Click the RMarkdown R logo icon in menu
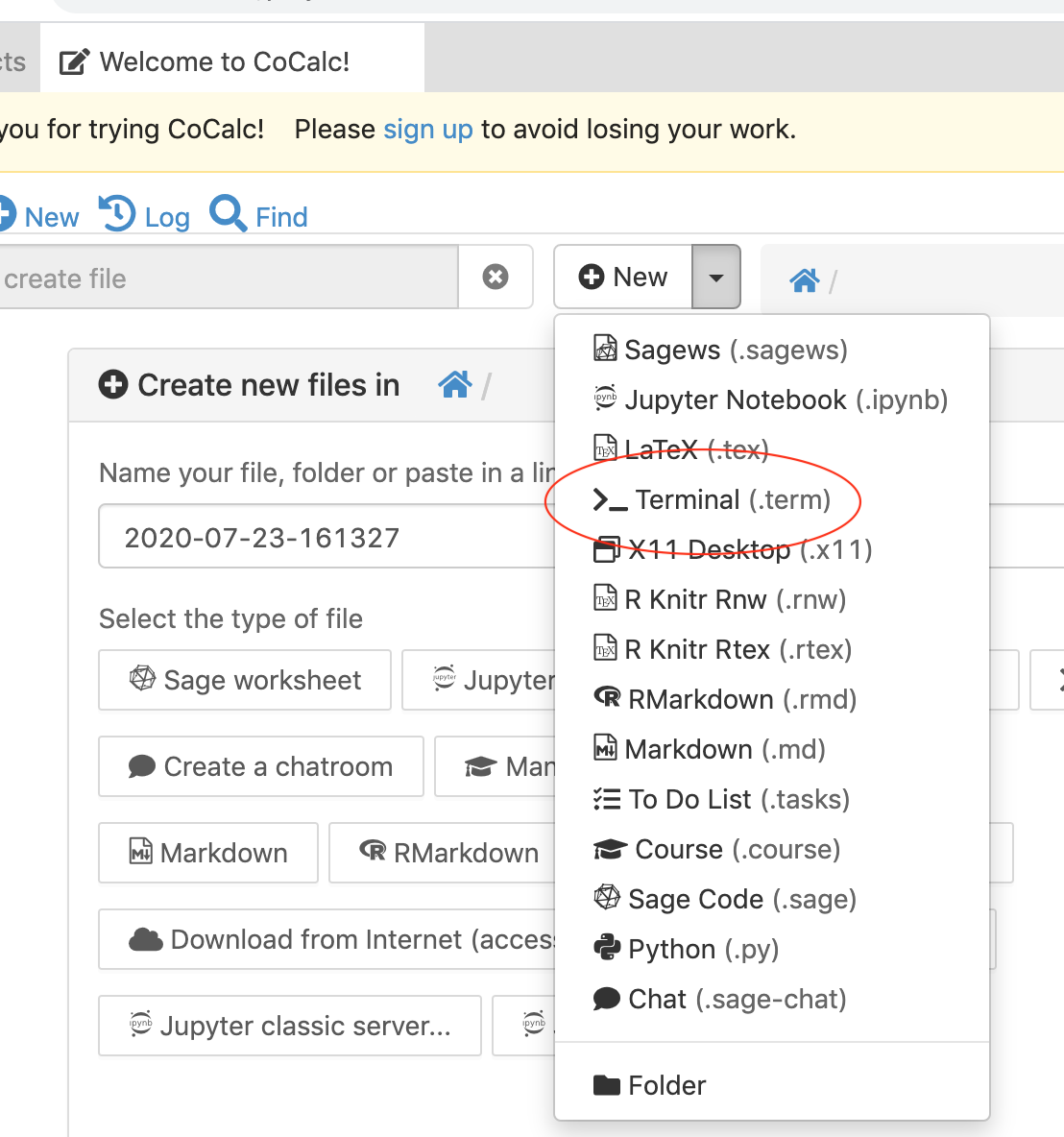The width and height of the screenshot is (1064, 1137). click(x=607, y=697)
